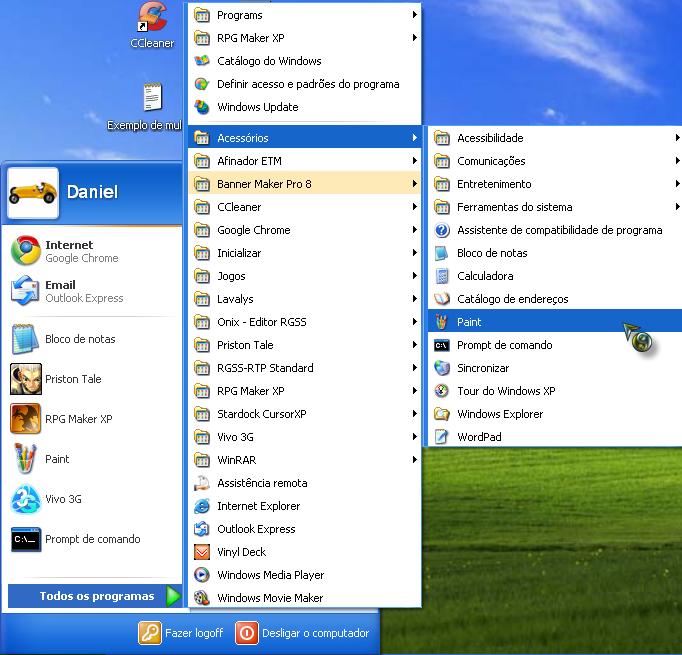
Task: Open the Vivo 3G folder in programs list
Action: point(305,437)
